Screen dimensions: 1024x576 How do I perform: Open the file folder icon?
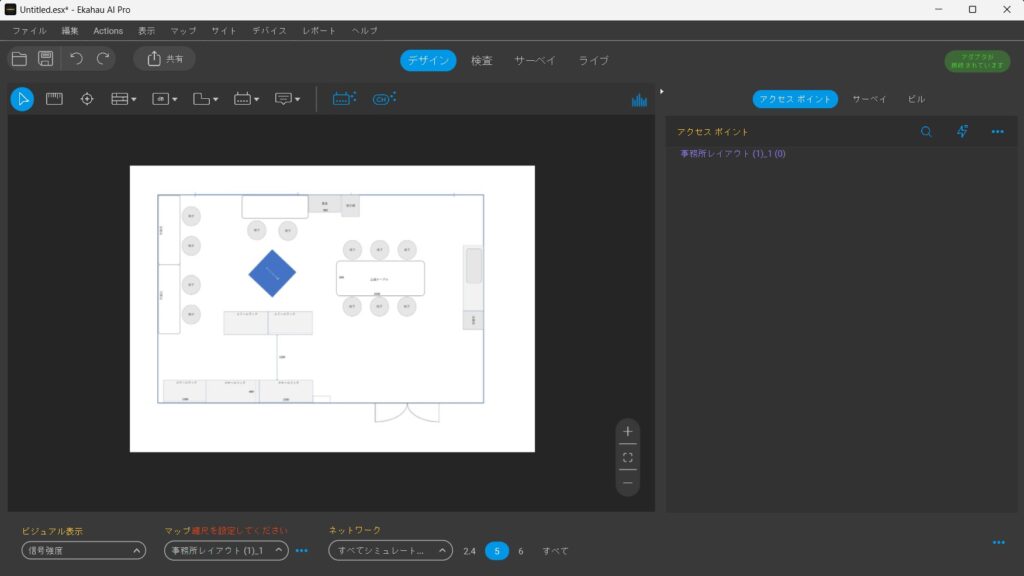[19, 59]
